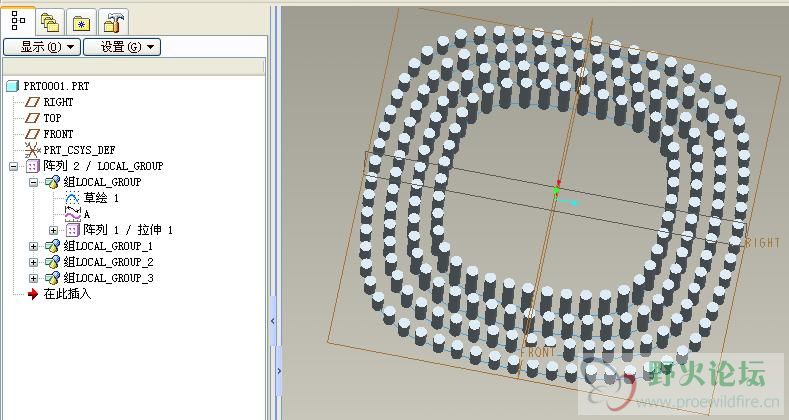The image size is (789, 420).
Task: Click the 组LOCAL_GROUP_1 group icon
Action: point(52,246)
